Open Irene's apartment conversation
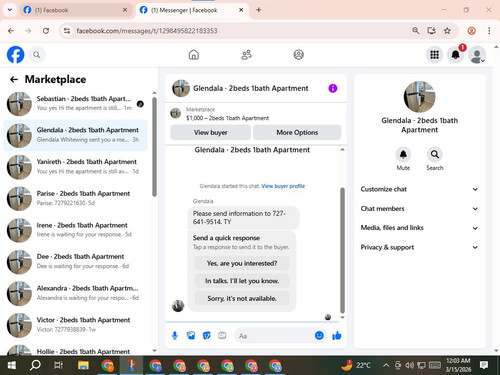The height and width of the screenshot is (375, 500). pos(75,230)
